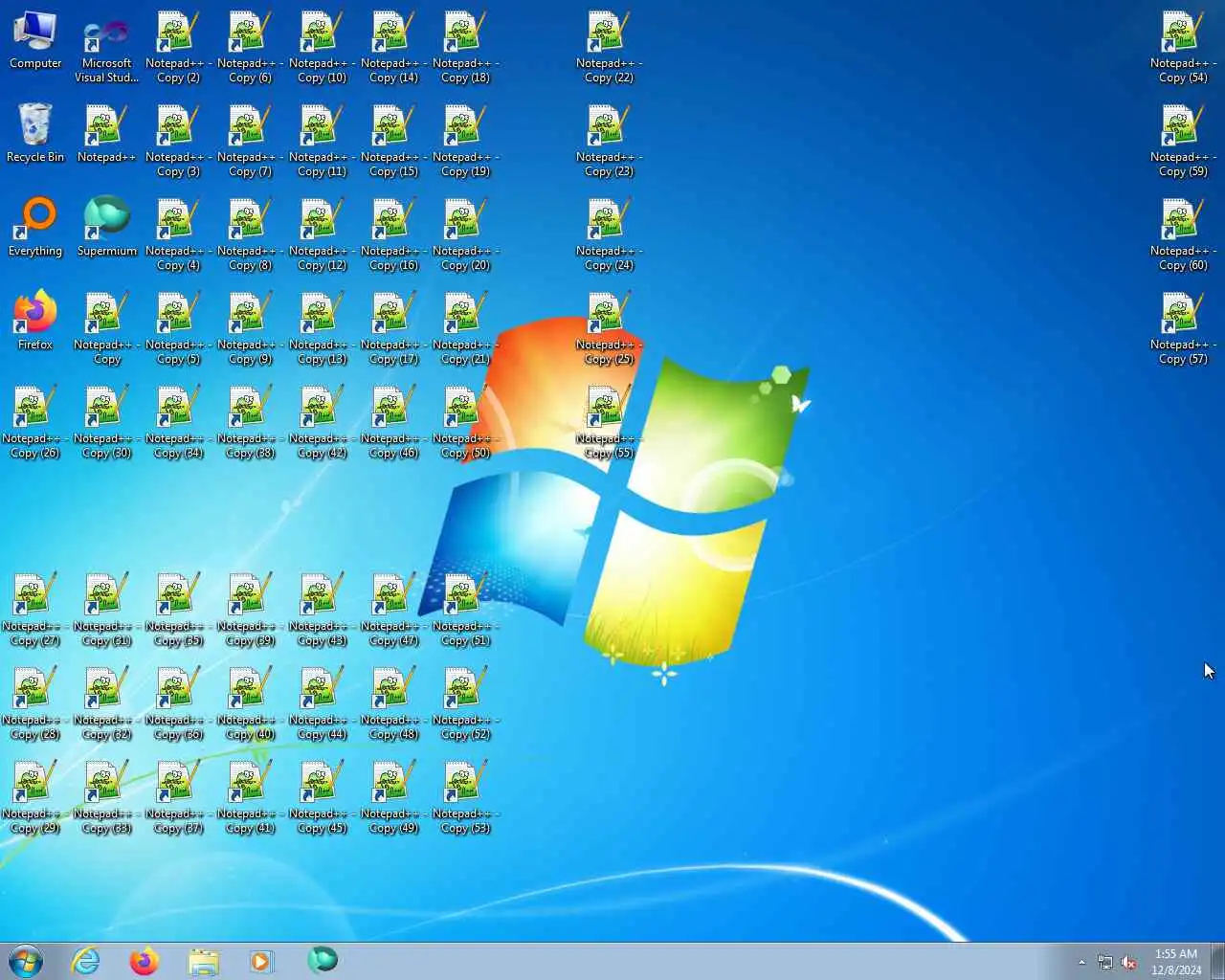
Task: Open the Computer desktop icon
Action: [x=35, y=40]
